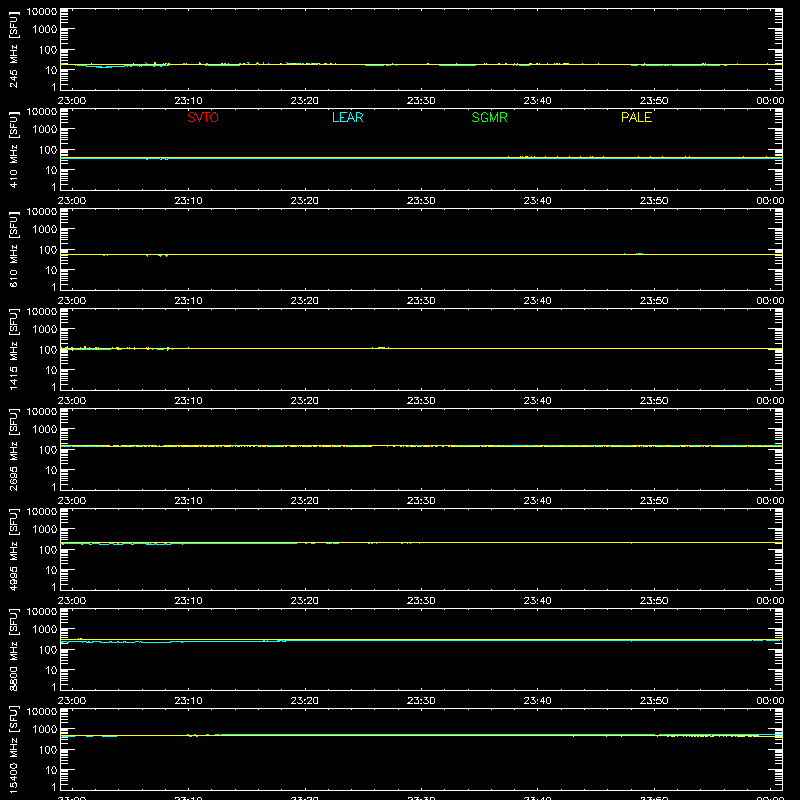Viewport: 800px width, 800px height.
Task: Click the 10 tick on the 2695 MHz axis
Action: (x=51, y=470)
